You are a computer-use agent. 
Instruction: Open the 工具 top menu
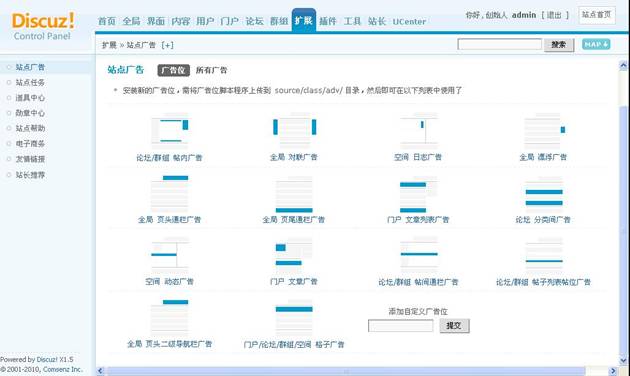click(x=353, y=21)
